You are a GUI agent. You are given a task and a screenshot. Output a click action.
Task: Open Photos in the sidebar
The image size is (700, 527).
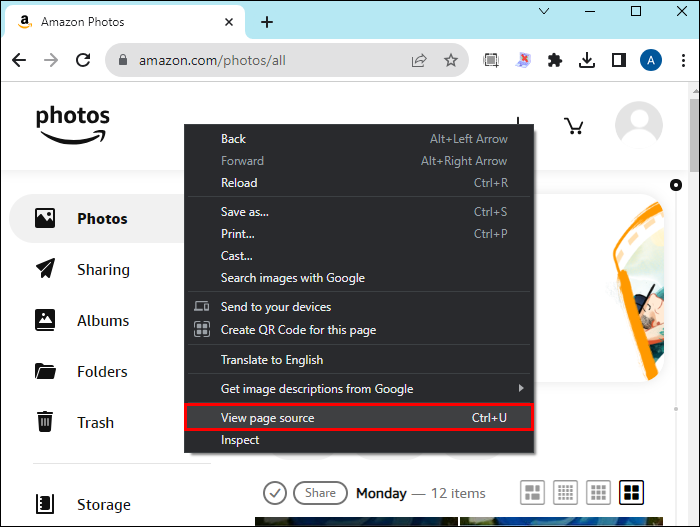(x=98, y=218)
